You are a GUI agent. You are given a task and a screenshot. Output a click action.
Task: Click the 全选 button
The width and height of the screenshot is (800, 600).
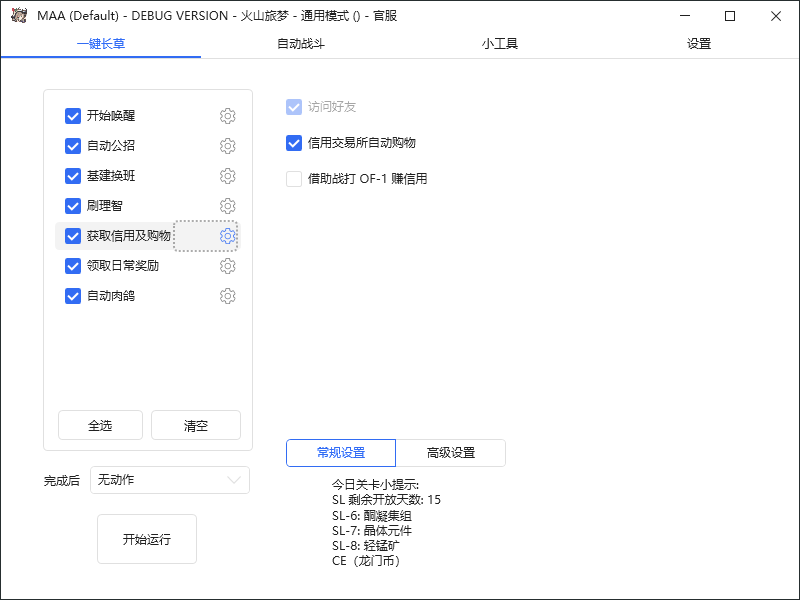(100, 424)
